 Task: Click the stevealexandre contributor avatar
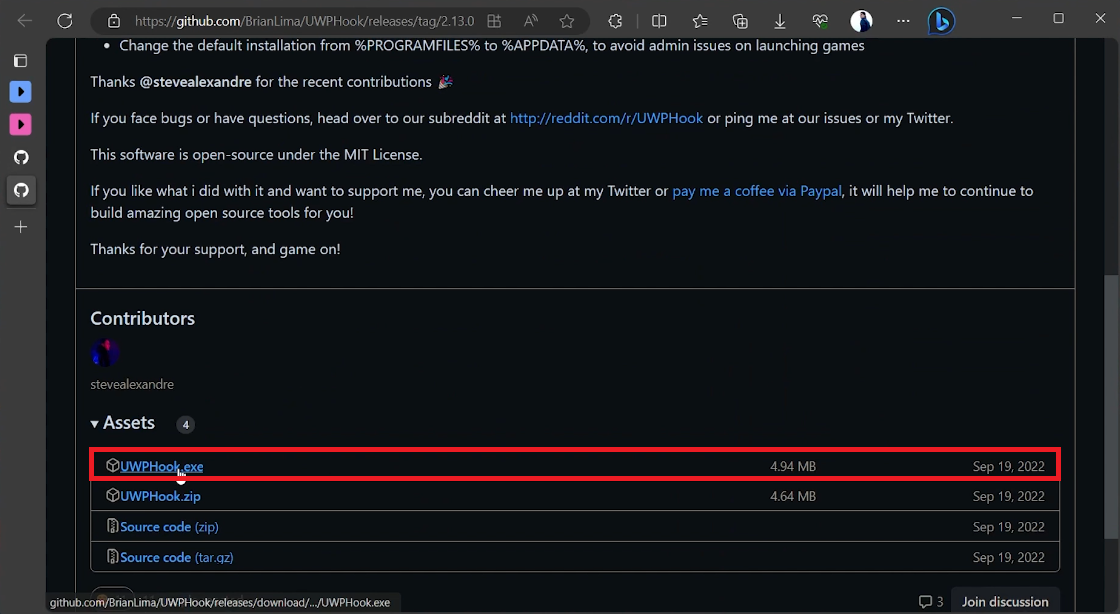[x=105, y=353]
